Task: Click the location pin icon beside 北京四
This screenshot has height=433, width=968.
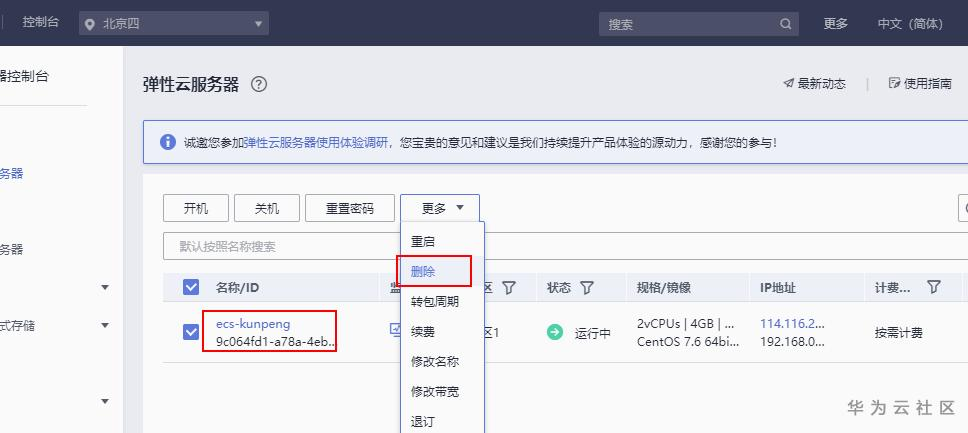Action: pos(91,25)
